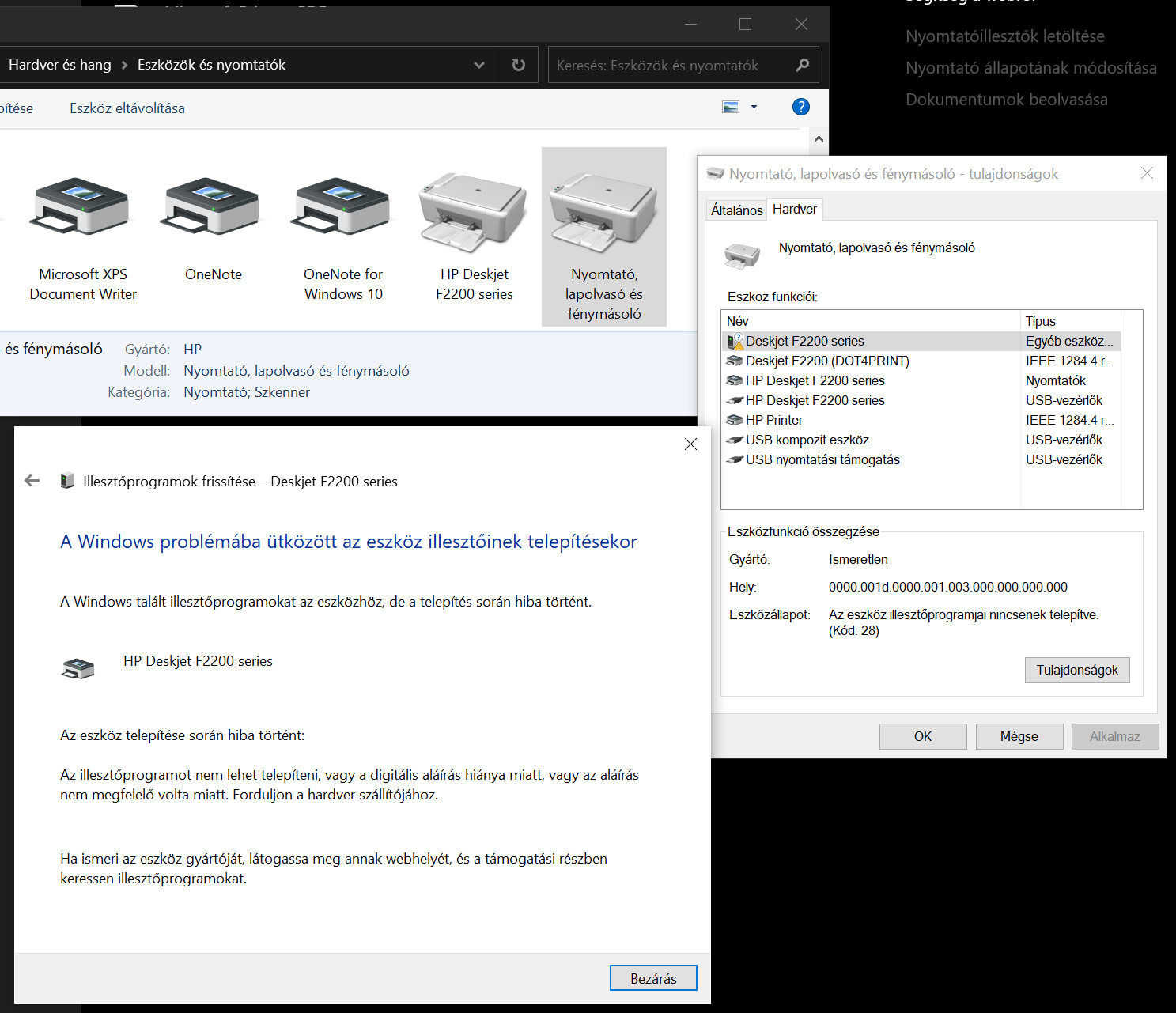The width and height of the screenshot is (1176, 1013).
Task: Select HP Deskjet F2200 series Nyomtatók row
Action: tap(923, 380)
